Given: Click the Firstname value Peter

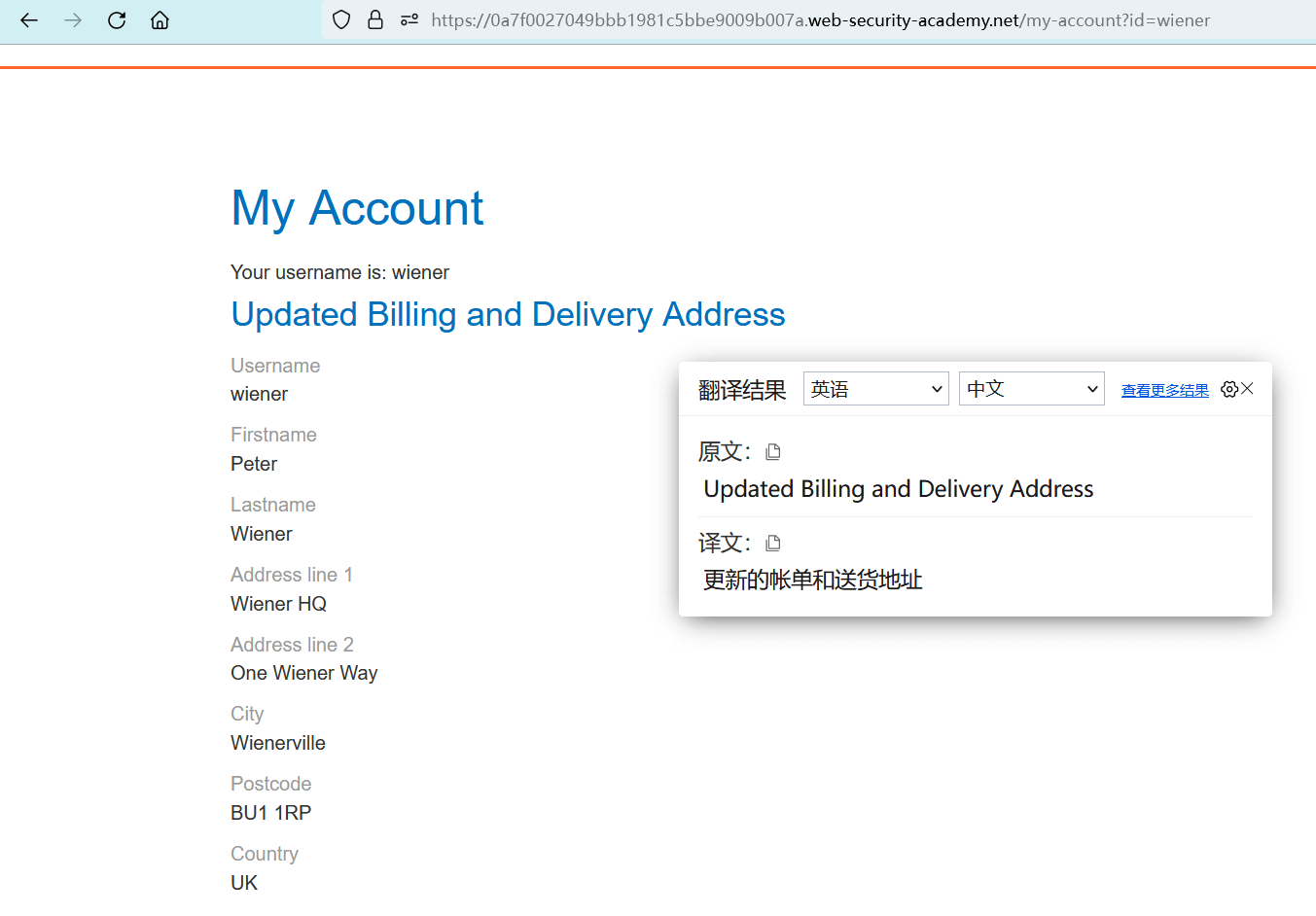Looking at the screenshot, I should click(254, 464).
